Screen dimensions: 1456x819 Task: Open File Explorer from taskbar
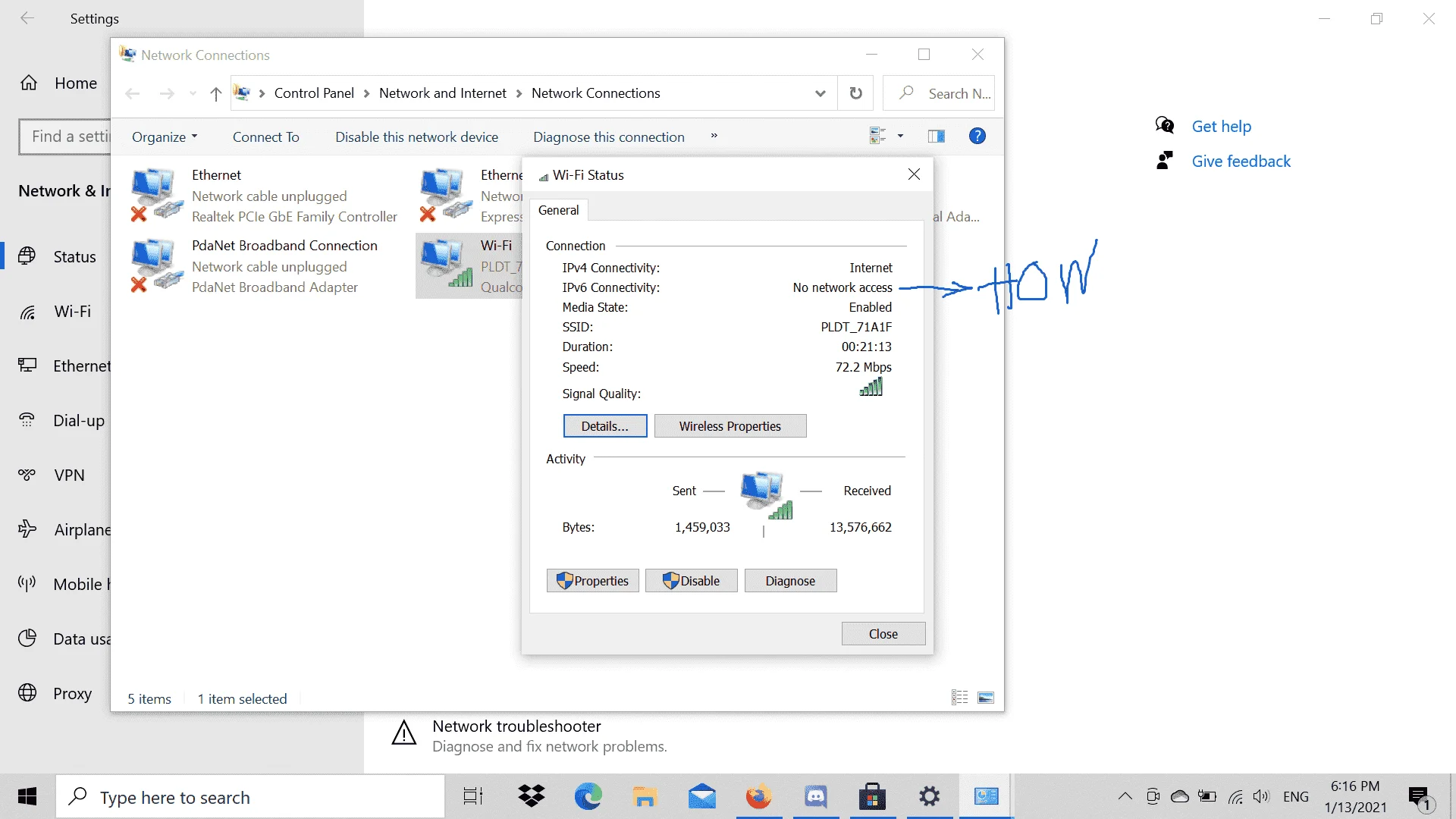tap(645, 796)
